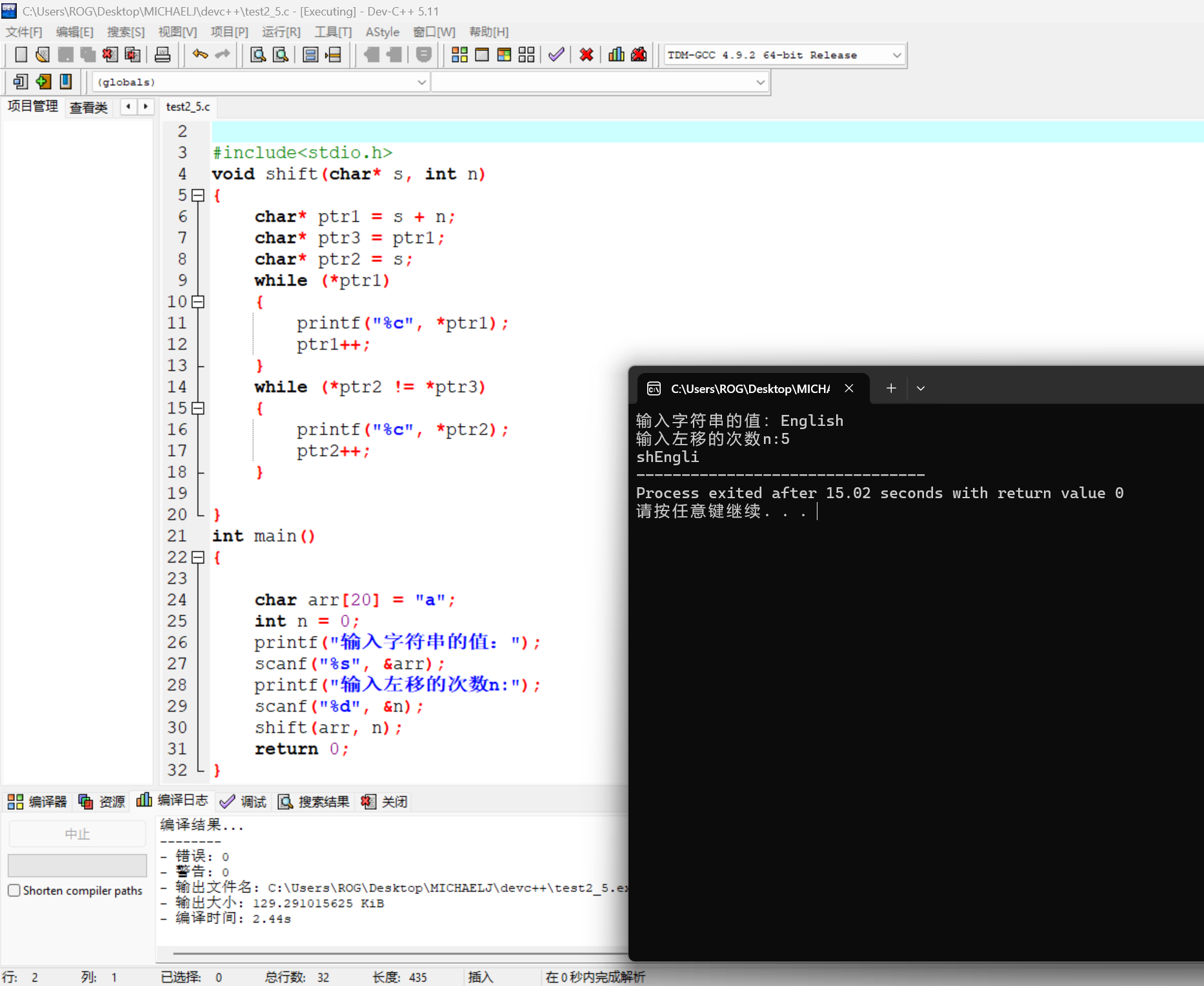
Task: Open the 工具[T] menu
Action: pos(333,32)
